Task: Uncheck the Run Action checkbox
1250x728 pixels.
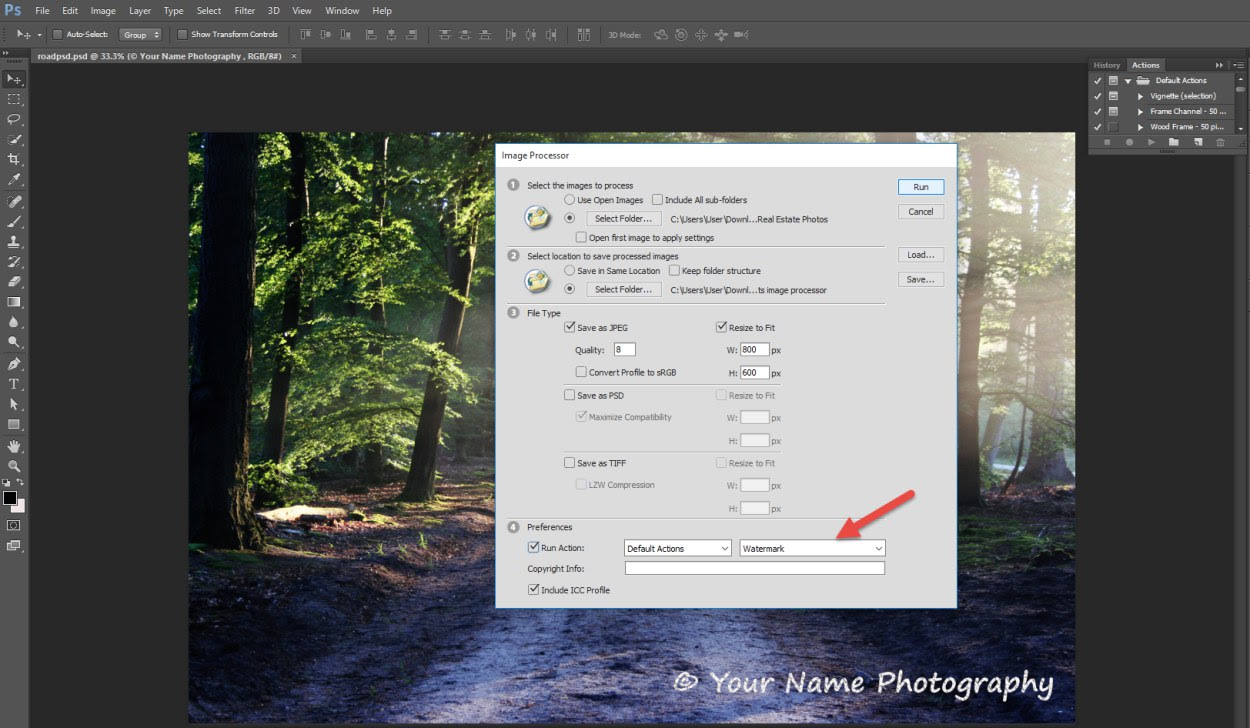Action: click(533, 548)
